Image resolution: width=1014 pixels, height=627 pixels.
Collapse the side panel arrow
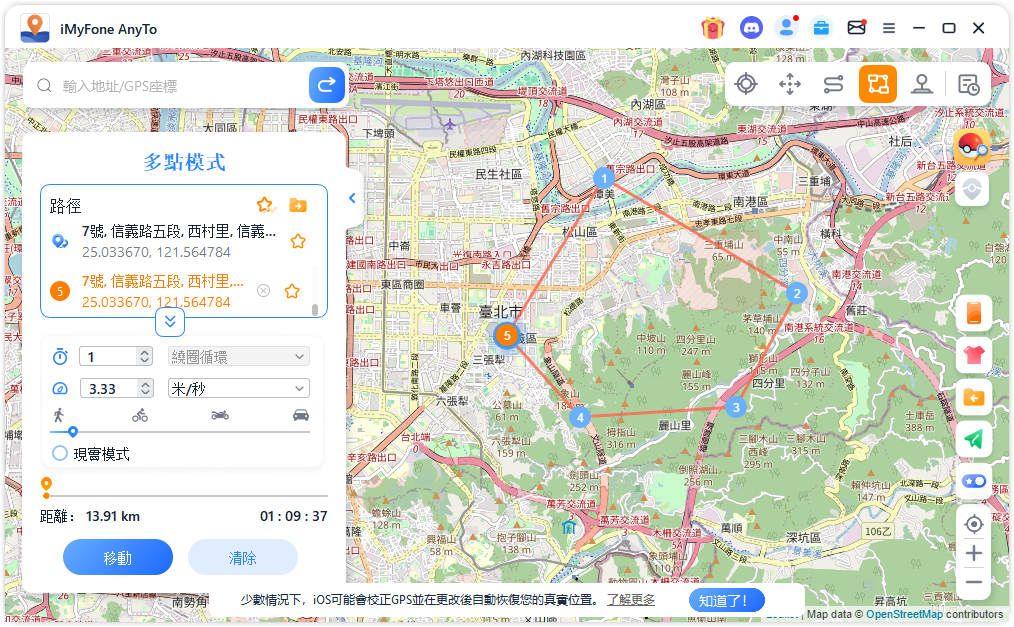[352, 198]
